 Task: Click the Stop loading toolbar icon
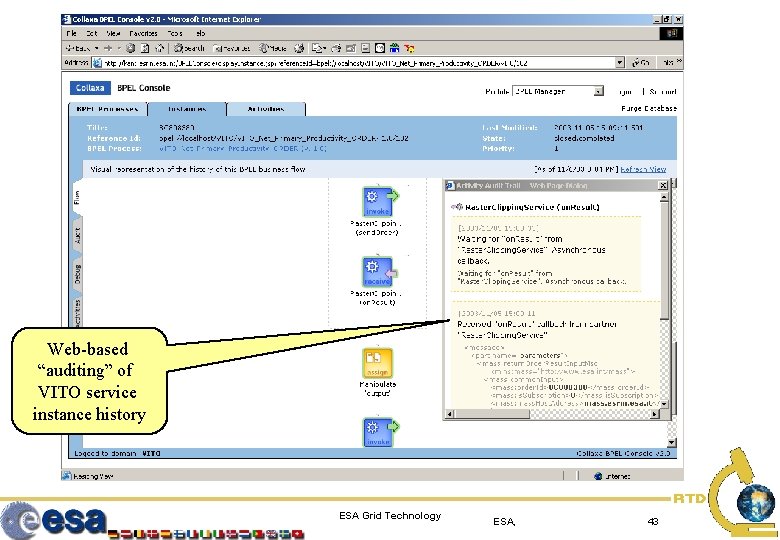coord(130,48)
